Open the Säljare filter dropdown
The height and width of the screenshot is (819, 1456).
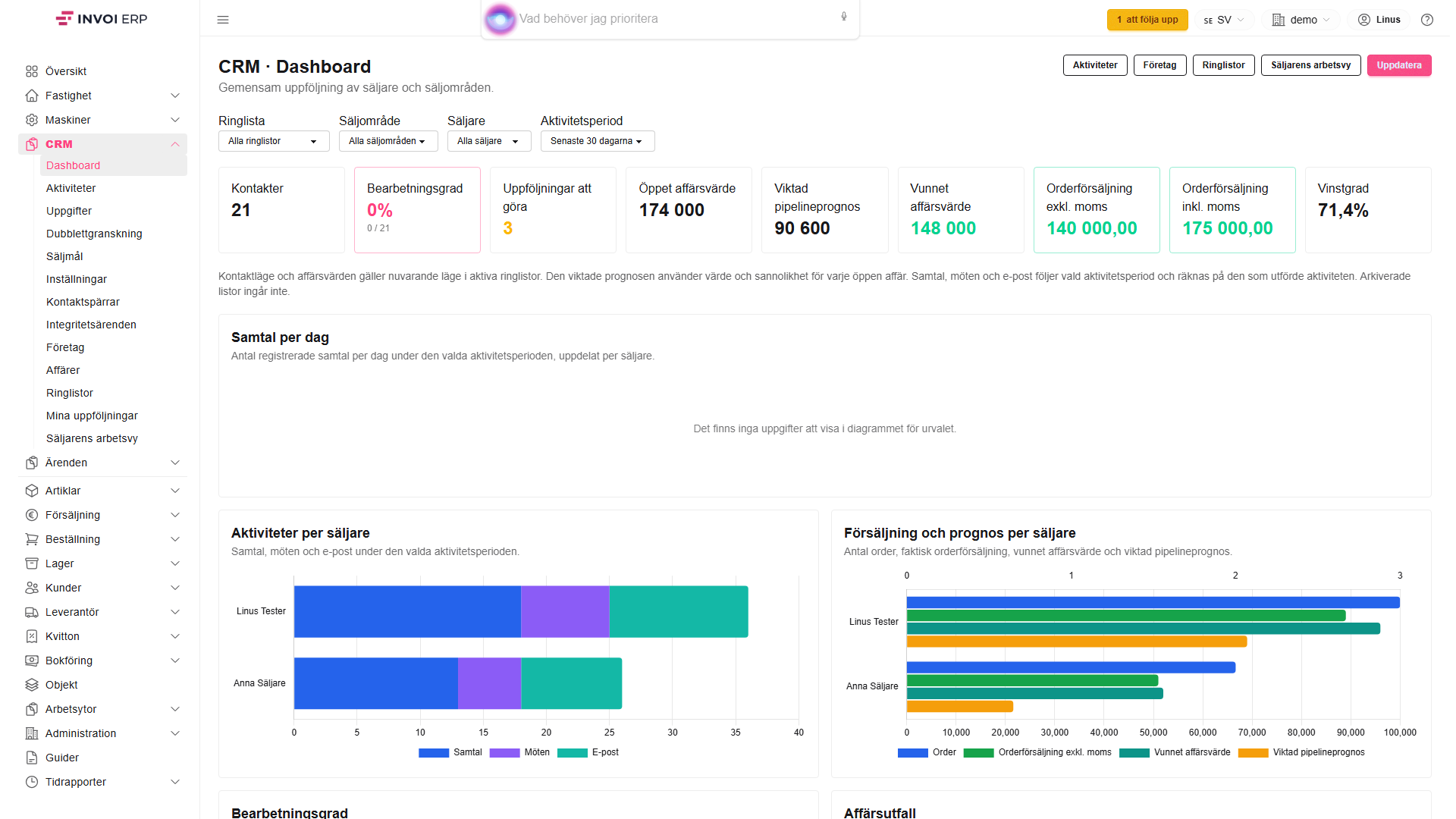point(489,141)
